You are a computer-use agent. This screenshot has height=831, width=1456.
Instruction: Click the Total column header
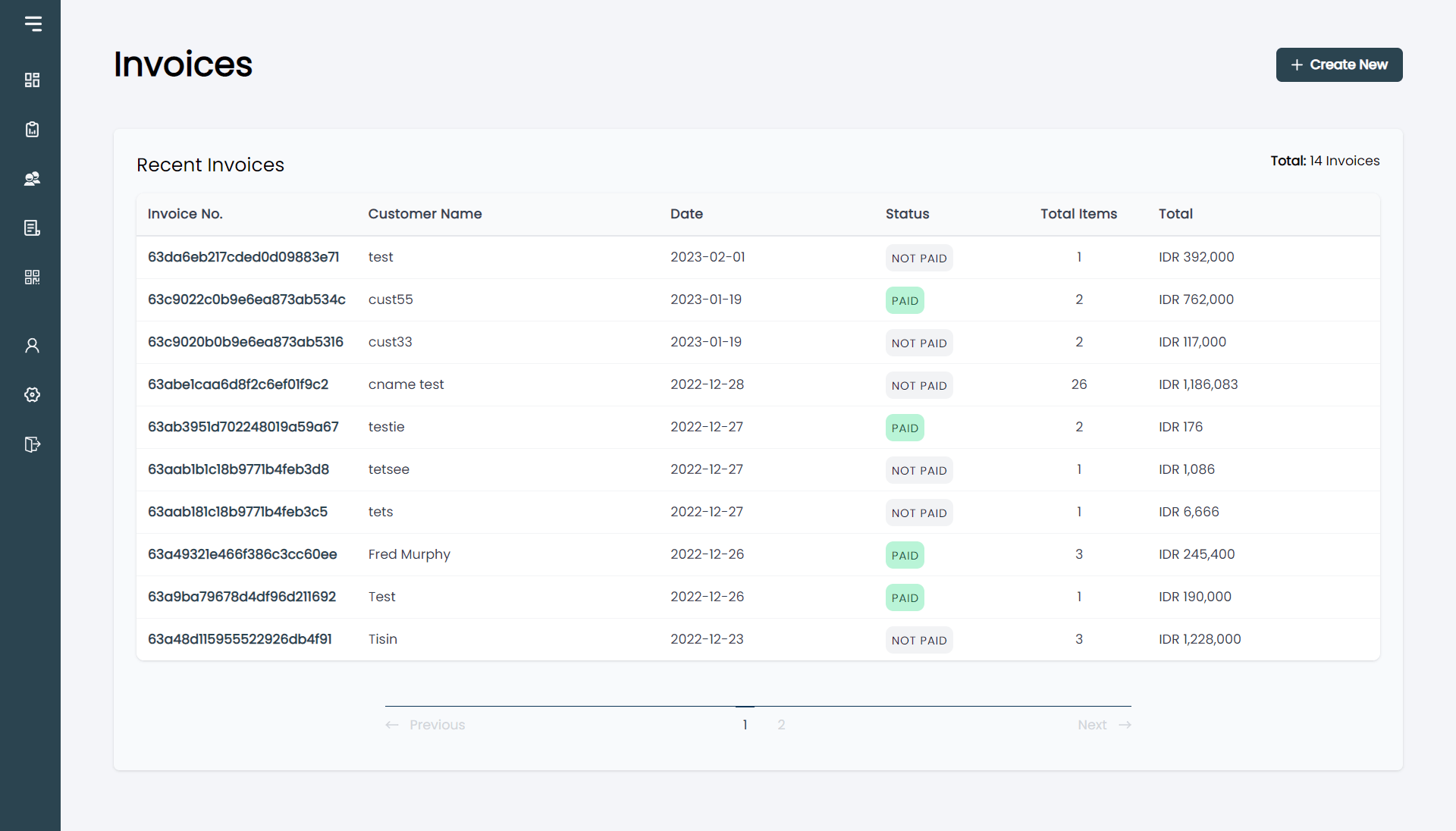point(1175,214)
